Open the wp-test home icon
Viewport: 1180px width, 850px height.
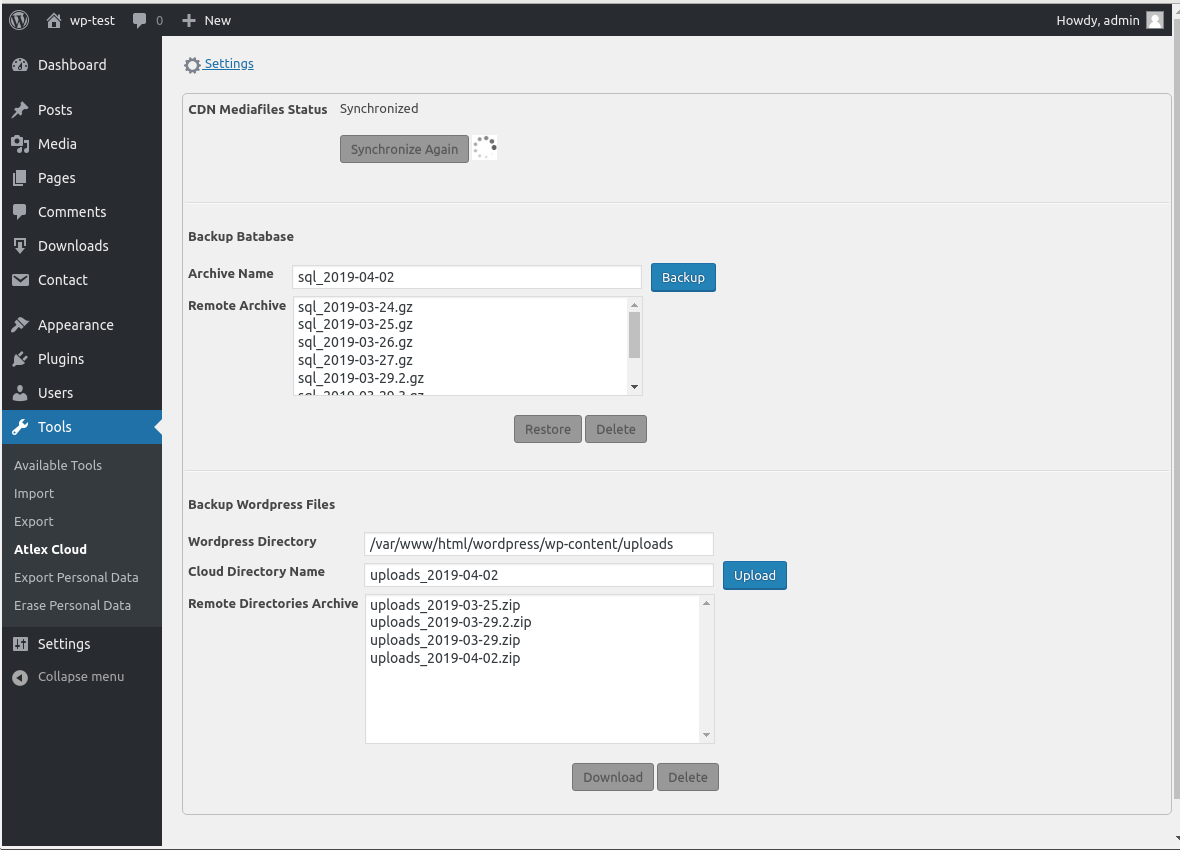pyautogui.click(x=53, y=20)
